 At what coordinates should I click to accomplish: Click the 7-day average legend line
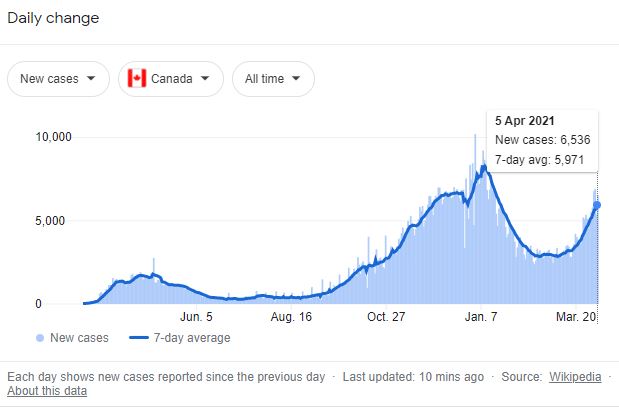point(144,338)
